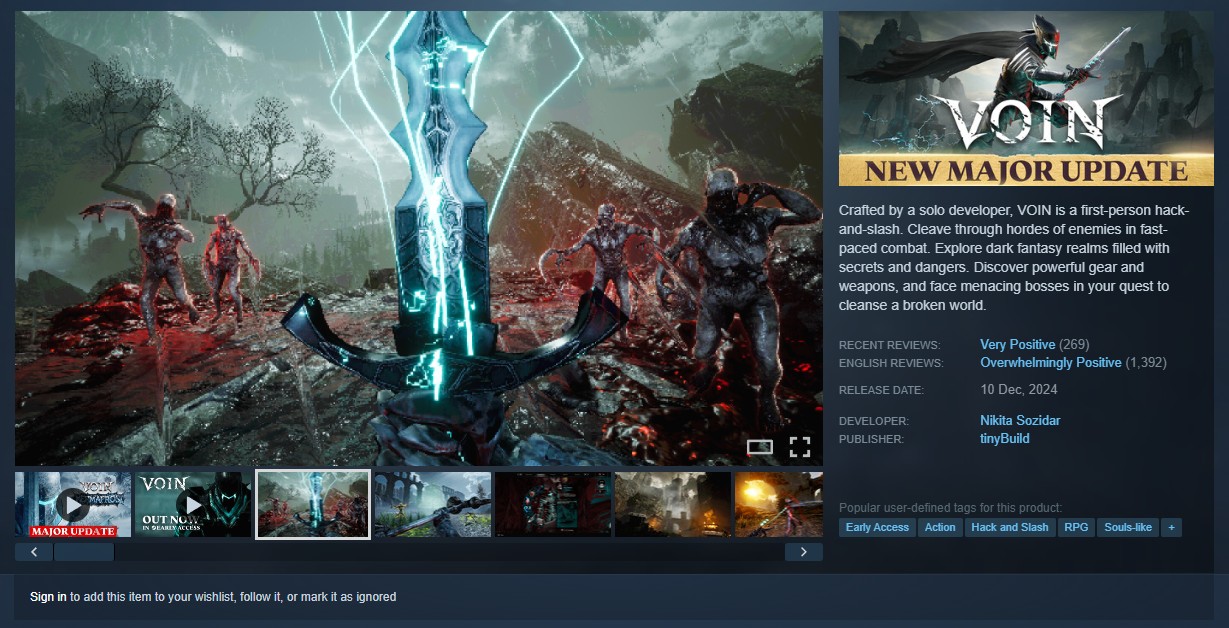Open publisher tinyBuild page

click(x=1005, y=439)
